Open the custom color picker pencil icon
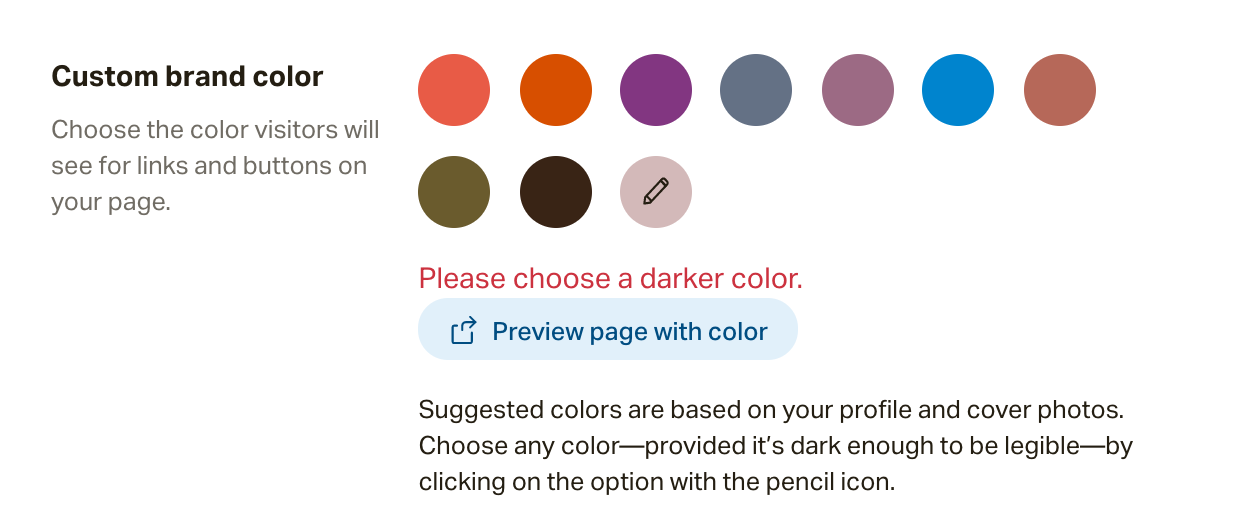1250x528 pixels. click(656, 192)
